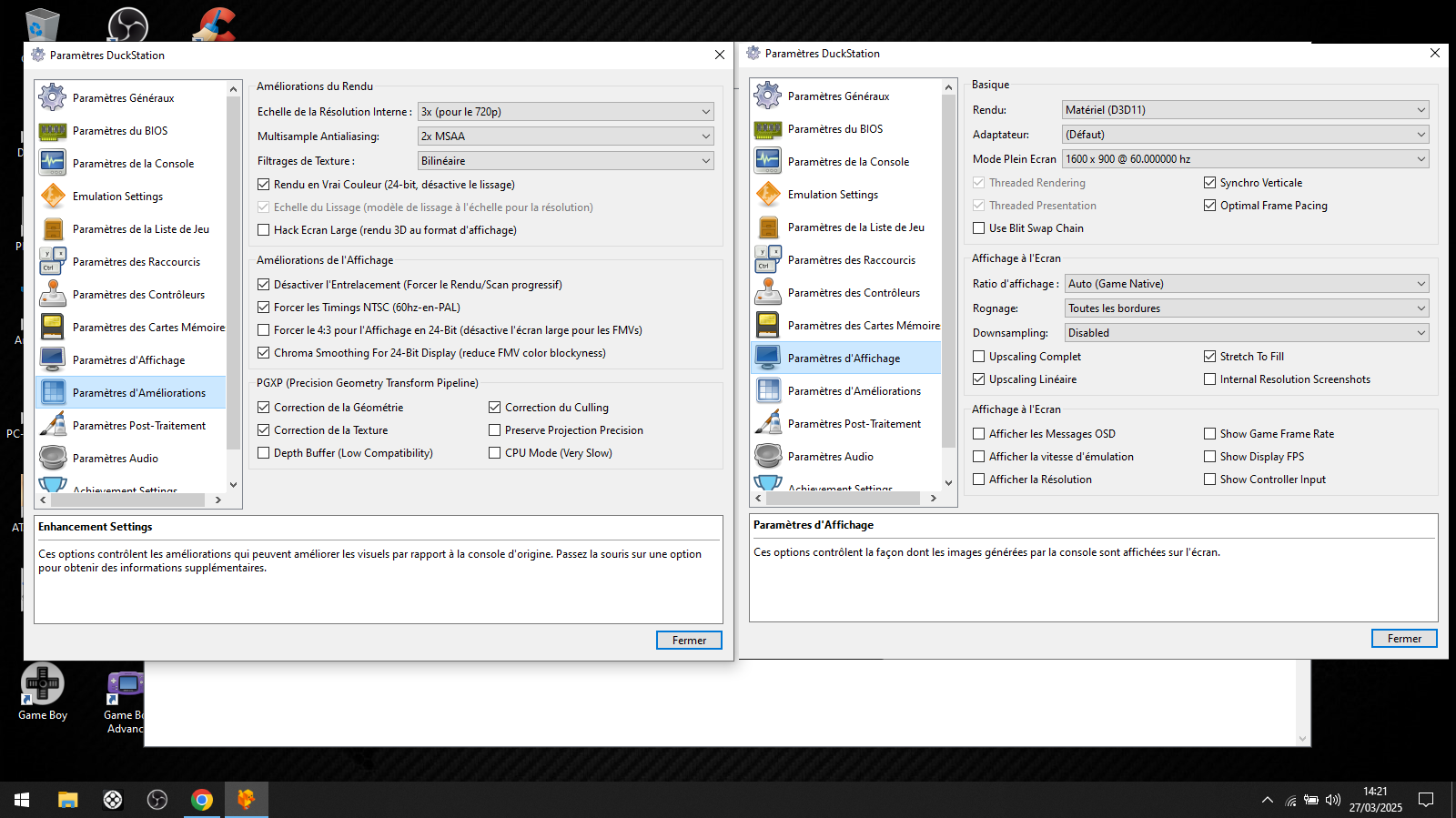Click Fermer button in Enhancement window
The image size is (1456, 818).
tap(689, 641)
